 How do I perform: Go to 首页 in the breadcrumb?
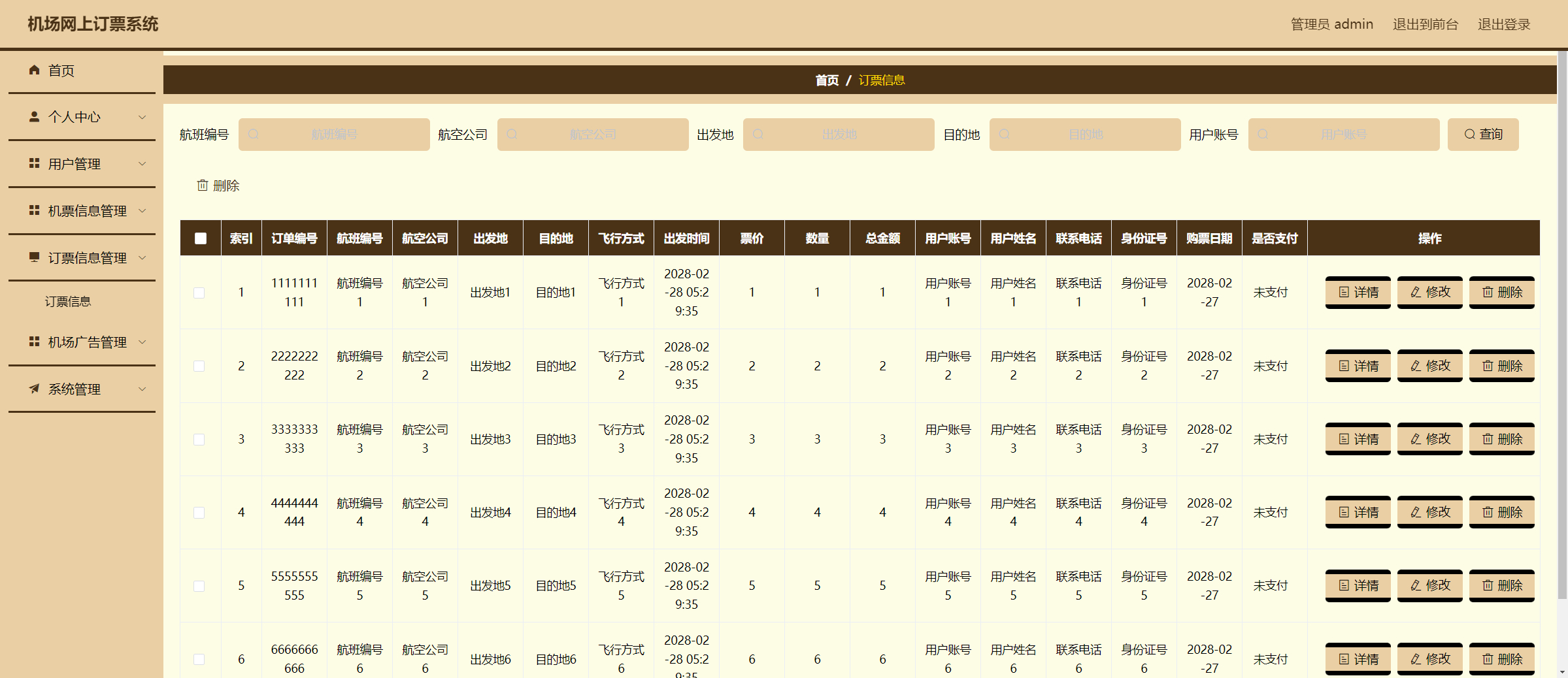pos(827,80)
